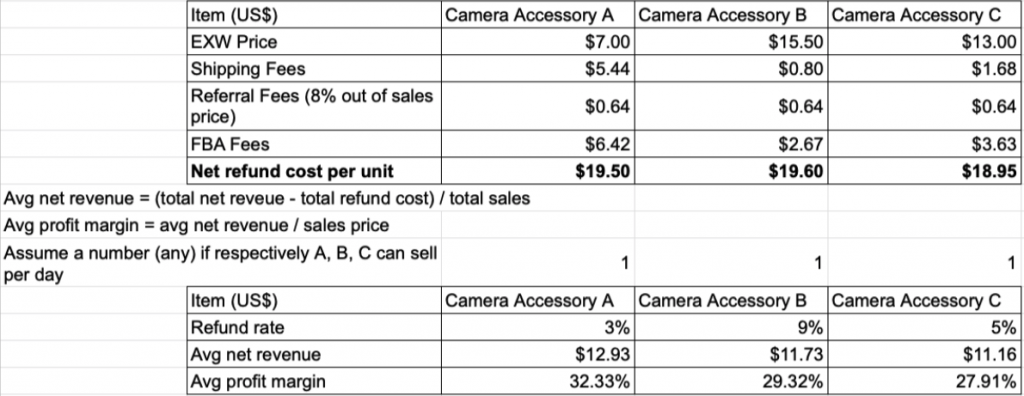
Task: Click top Camera Accessory C header cell
Action: [x=924, y=14]
